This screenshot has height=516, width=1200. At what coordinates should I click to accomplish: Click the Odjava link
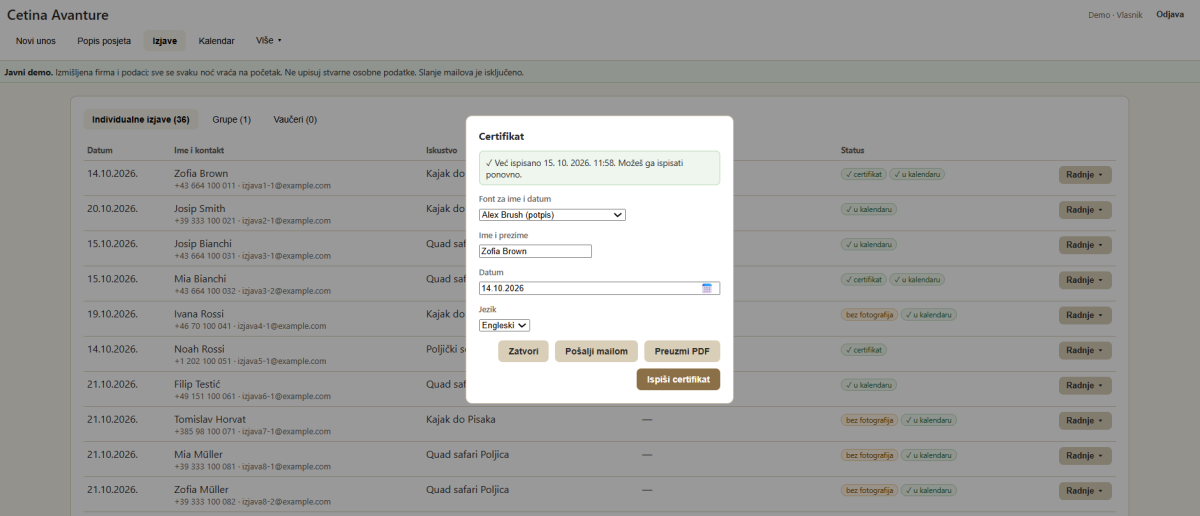[1170, 14]
